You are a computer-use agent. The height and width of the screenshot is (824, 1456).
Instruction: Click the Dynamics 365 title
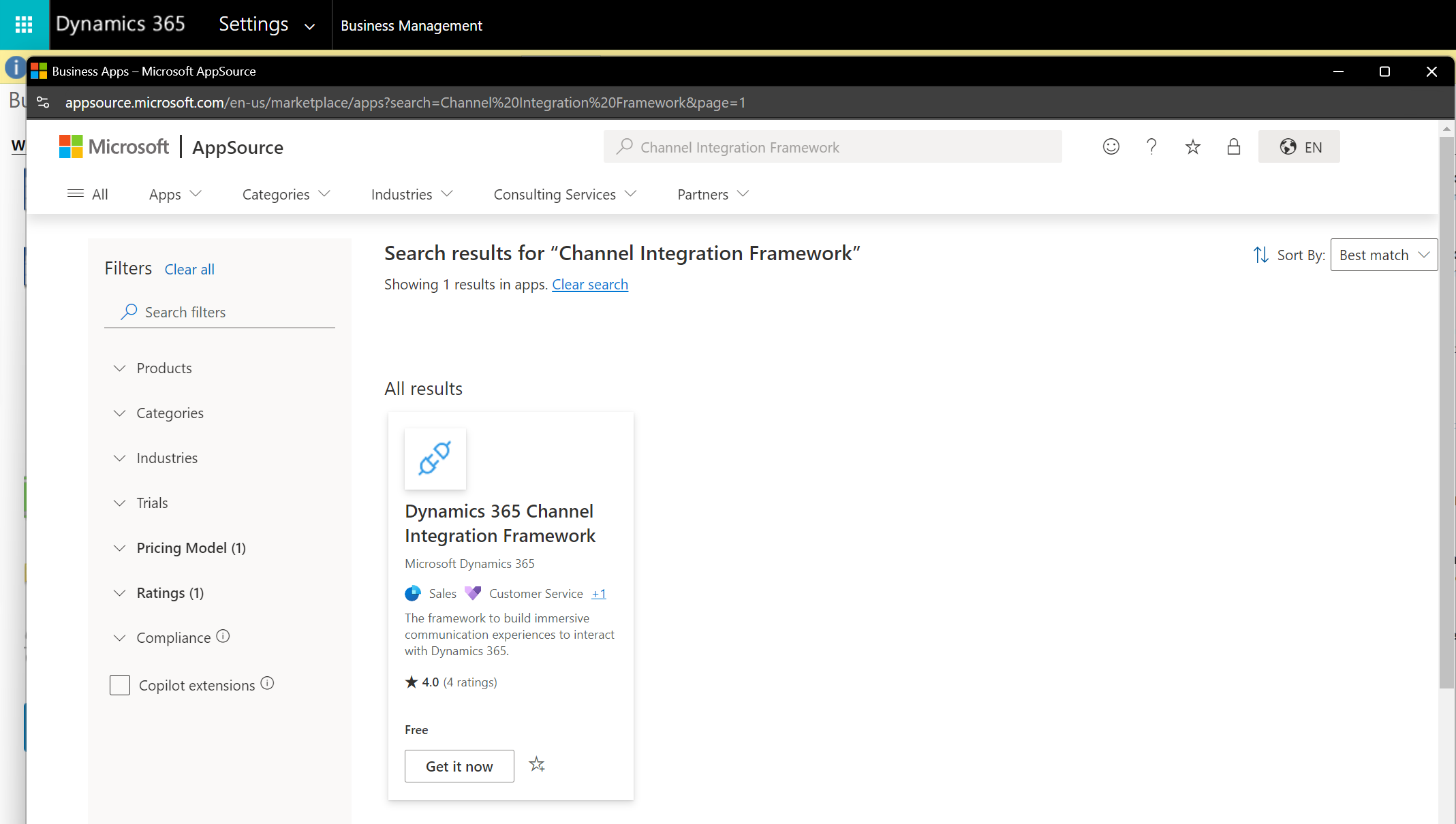tap(120, 24)
